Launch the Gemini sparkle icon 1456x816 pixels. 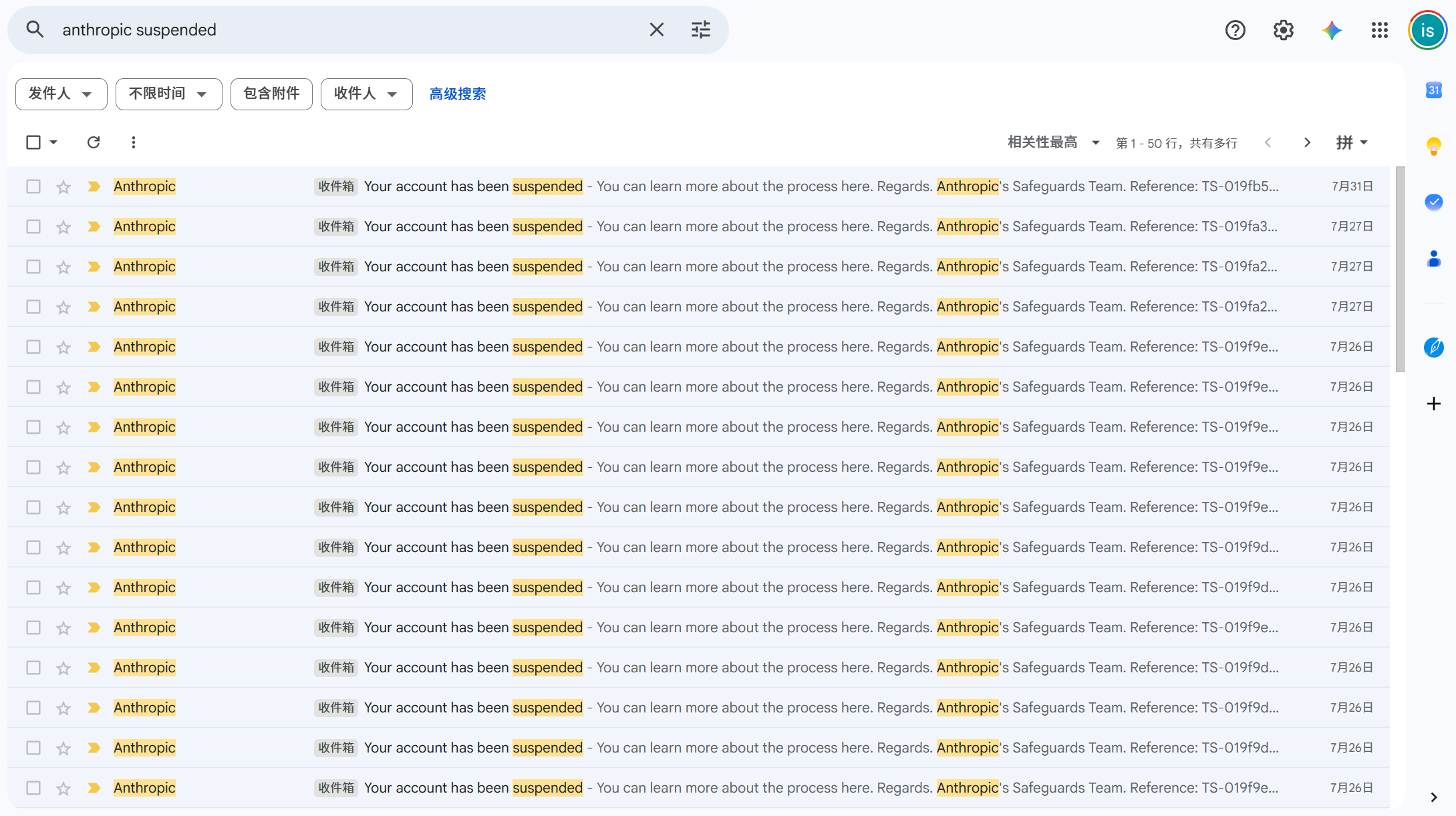click(1332, 30)
